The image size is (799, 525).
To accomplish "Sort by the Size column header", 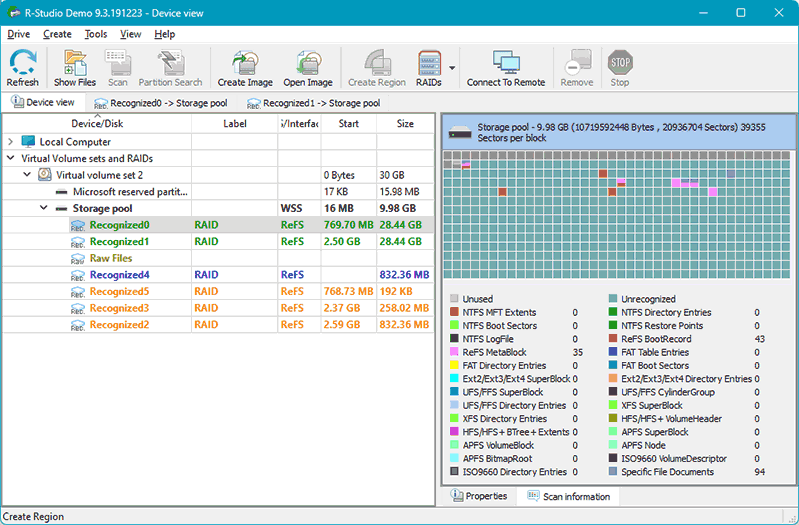I will pyautogui.click(x=405, y=123).
